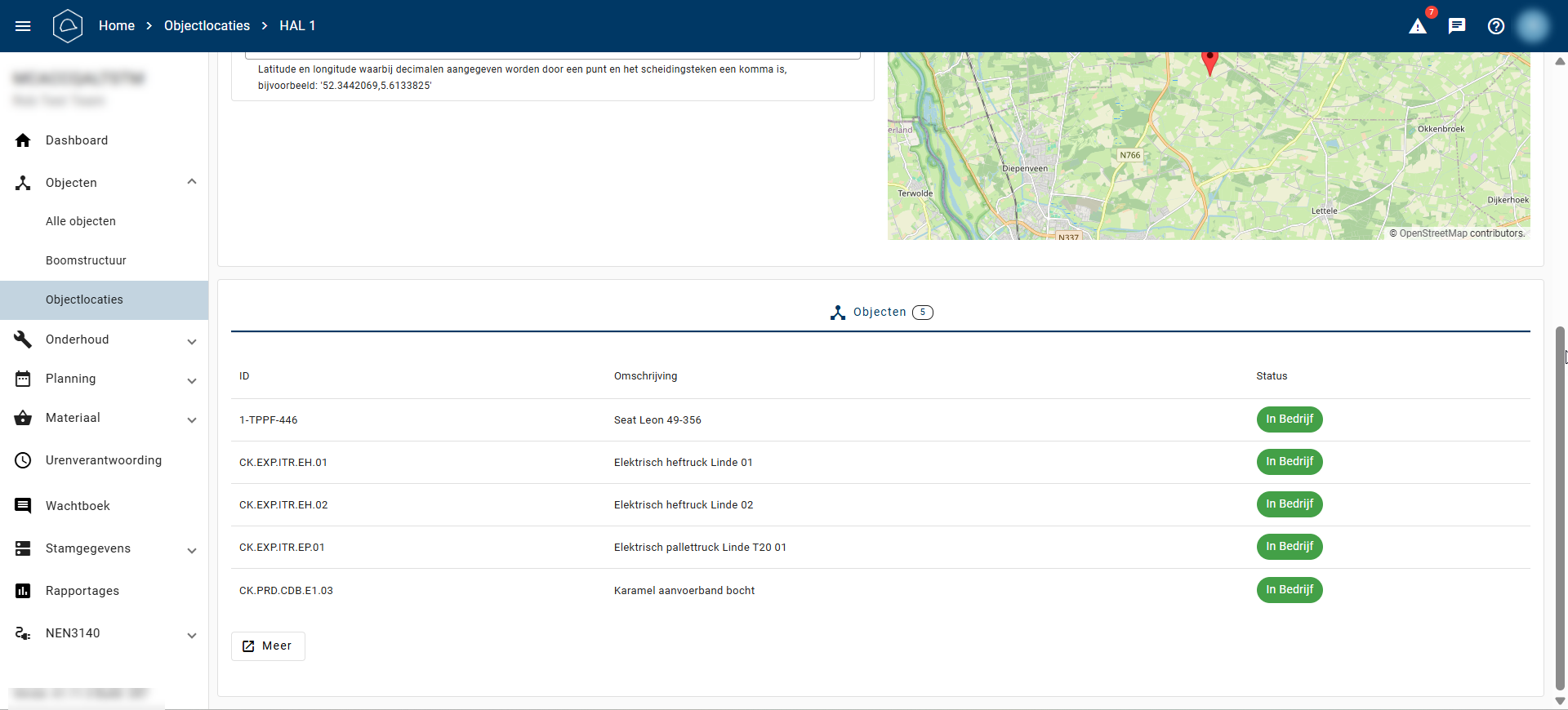Open the chat messages icon

point(1457,26)
